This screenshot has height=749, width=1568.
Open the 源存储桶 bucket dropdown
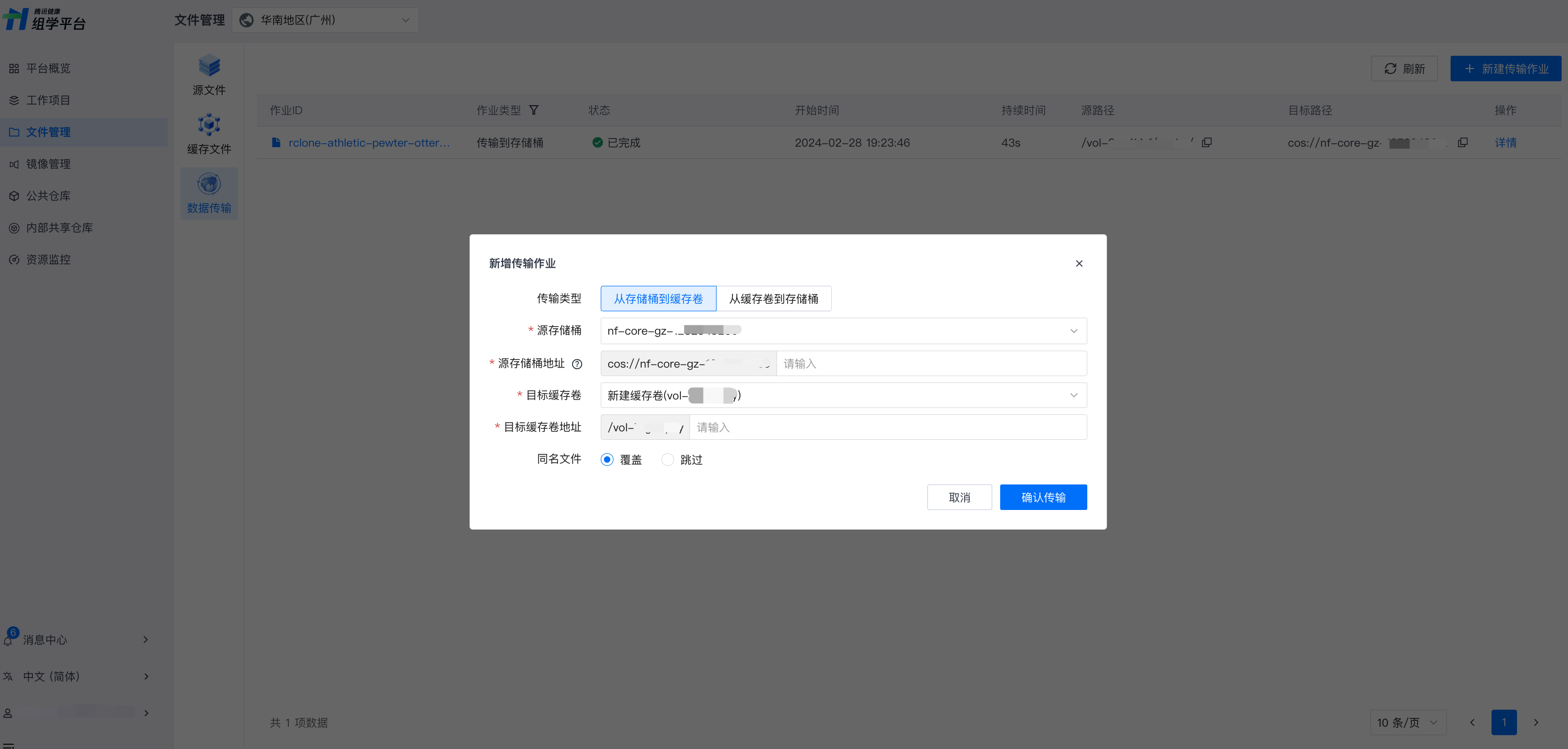click(843, 331)
